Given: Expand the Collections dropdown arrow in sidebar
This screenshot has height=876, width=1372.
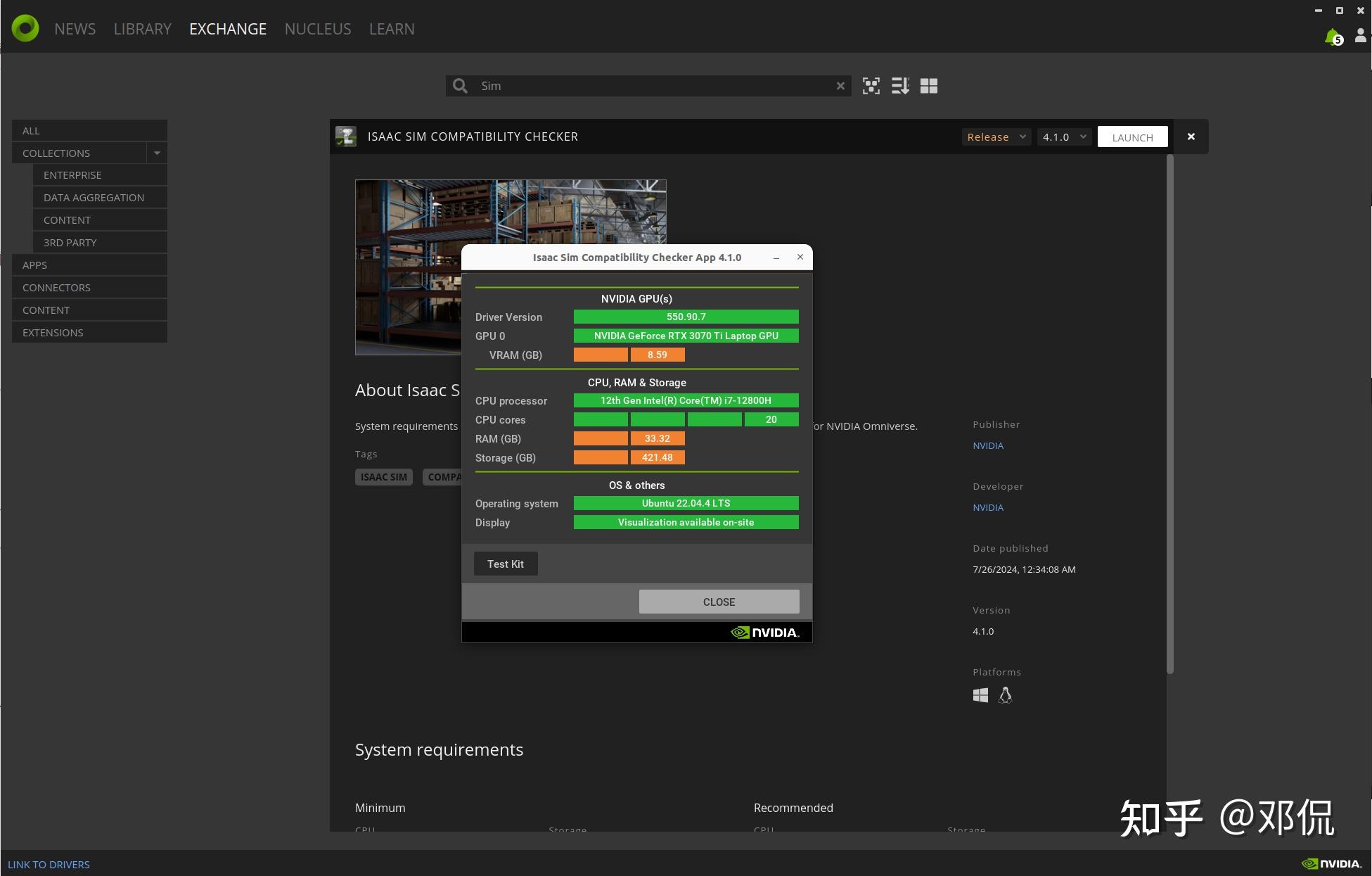Looking at the screenshot, I should (x=157, y=153).
